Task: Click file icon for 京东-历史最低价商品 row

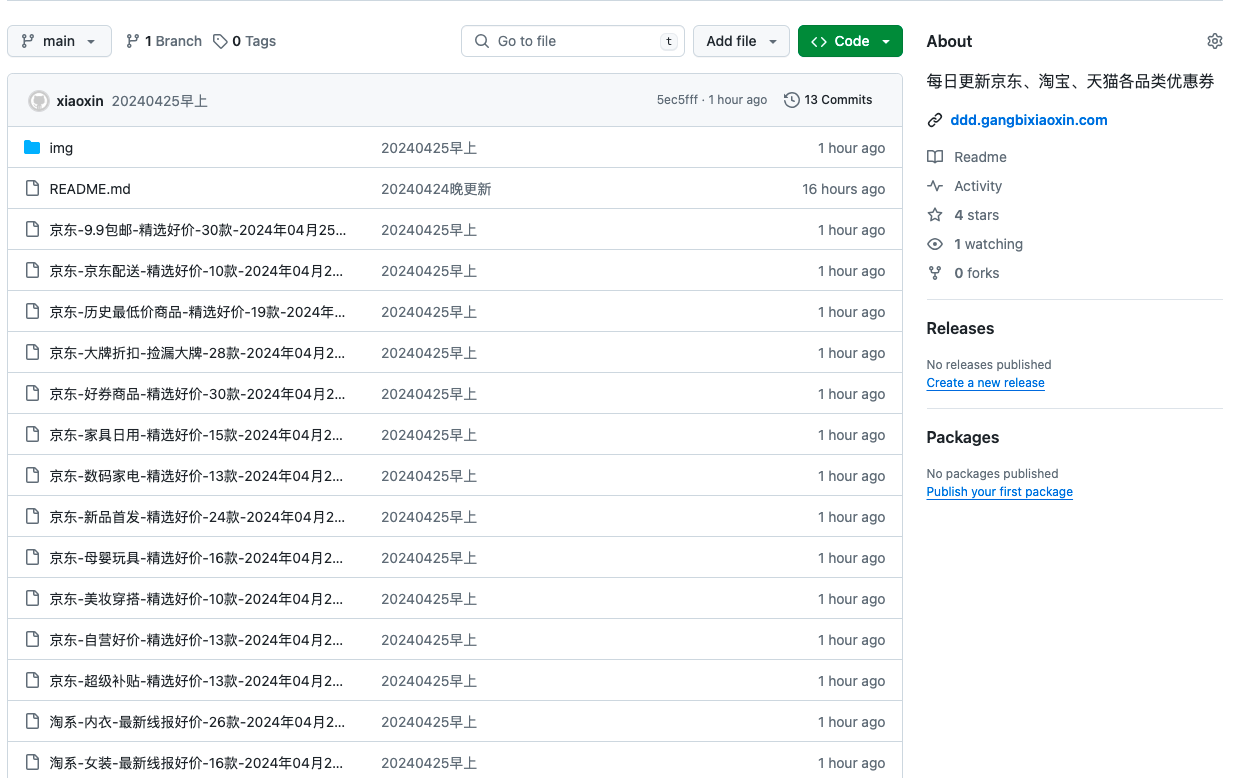Action: click(x=32, y=312)
